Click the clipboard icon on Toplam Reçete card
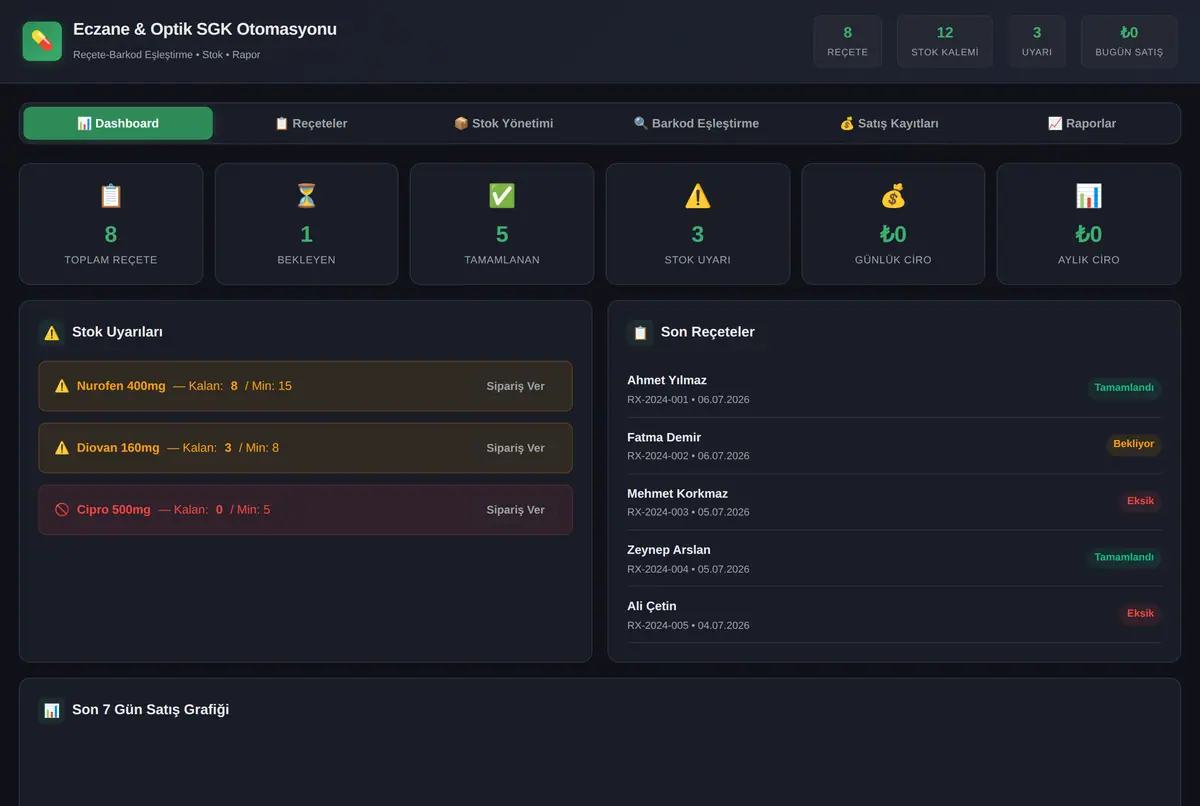Screen dimensions: 1200x806 tap(111, 196)
